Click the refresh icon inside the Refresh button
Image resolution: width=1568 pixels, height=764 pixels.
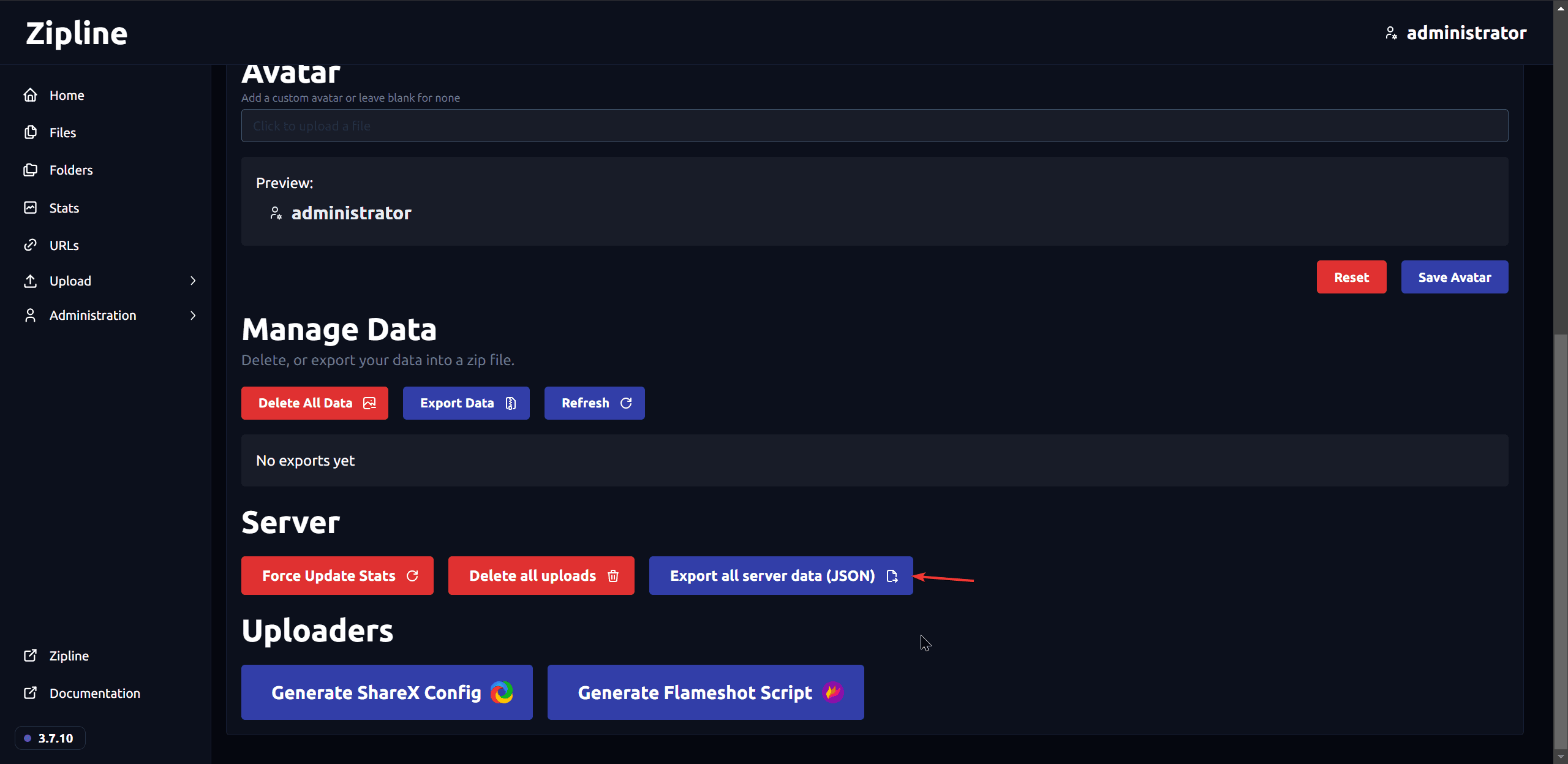pyautogui.click(x=627, y=403)
